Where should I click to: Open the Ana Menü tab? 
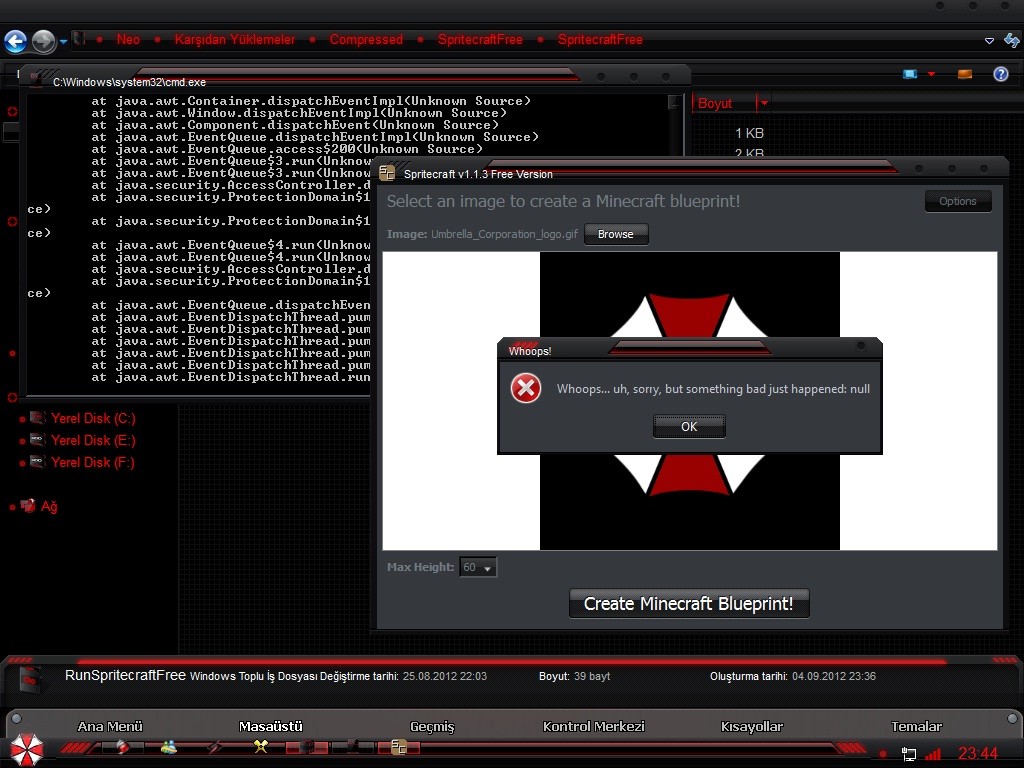(x=110, y=726)
